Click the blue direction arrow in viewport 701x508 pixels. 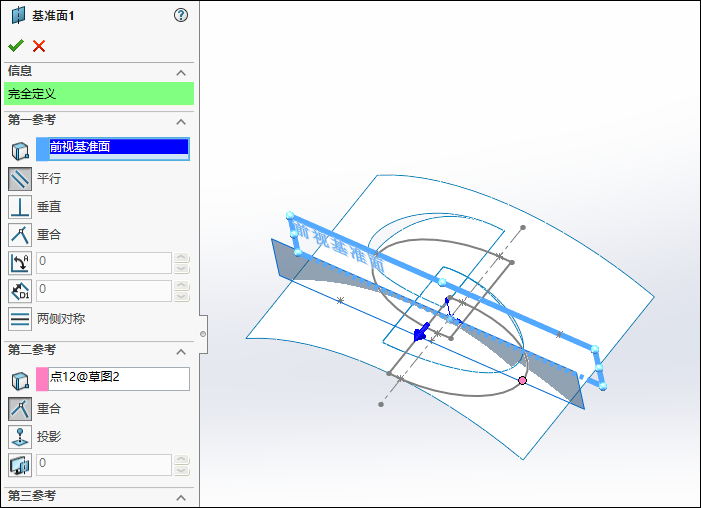[x=421, y=333]
